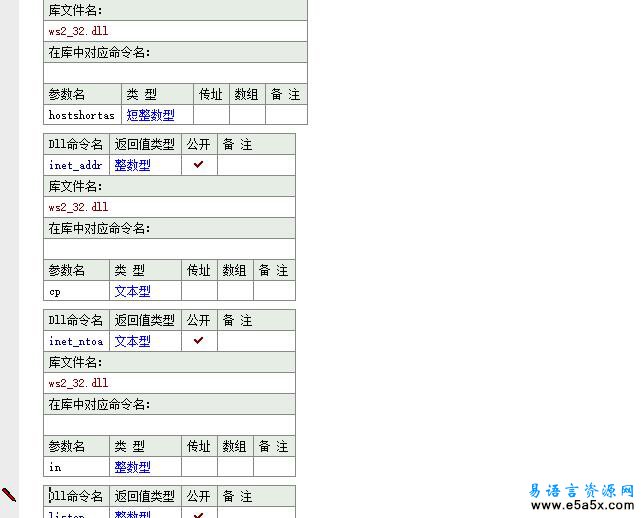Screen dimensions: 643x518
Task: Click empty 在库中对应命令名 field of inet_addr
Action: [x=169, y=249]
